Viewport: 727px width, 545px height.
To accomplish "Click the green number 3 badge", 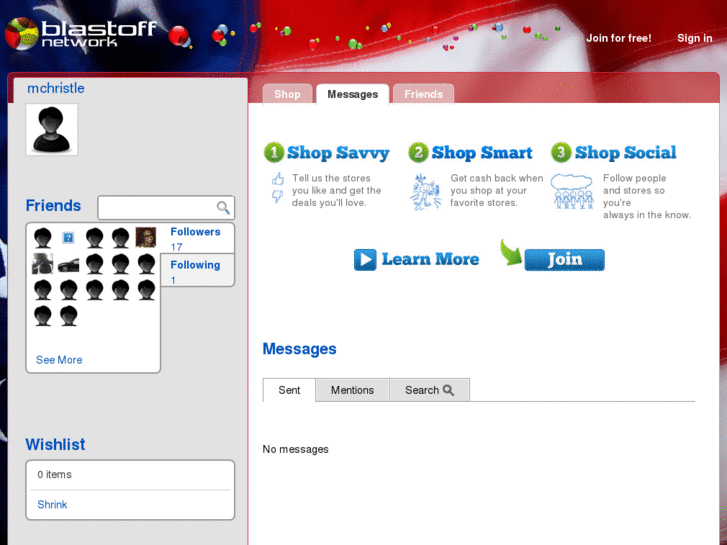I will click(561, 153).
